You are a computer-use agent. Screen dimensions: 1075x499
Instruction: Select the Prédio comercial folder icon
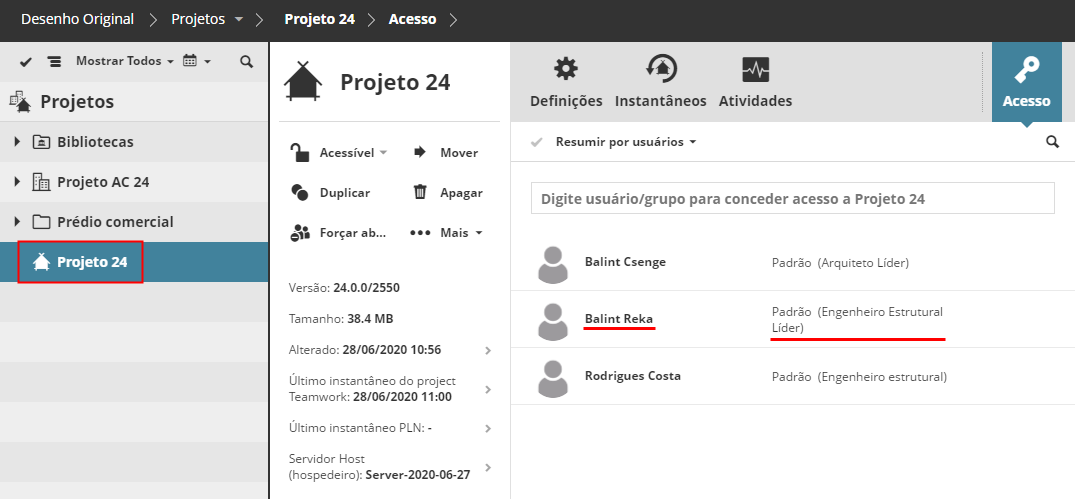[41, 221]
